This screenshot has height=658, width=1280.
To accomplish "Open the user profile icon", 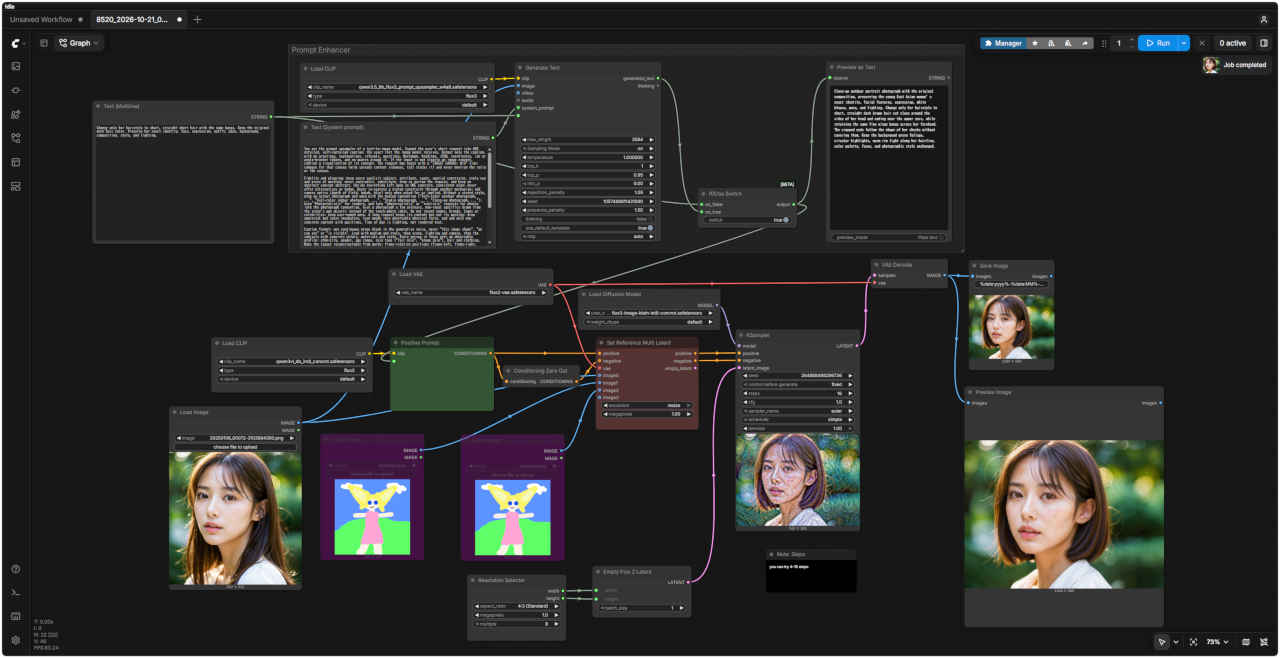I will [1264, 19].
